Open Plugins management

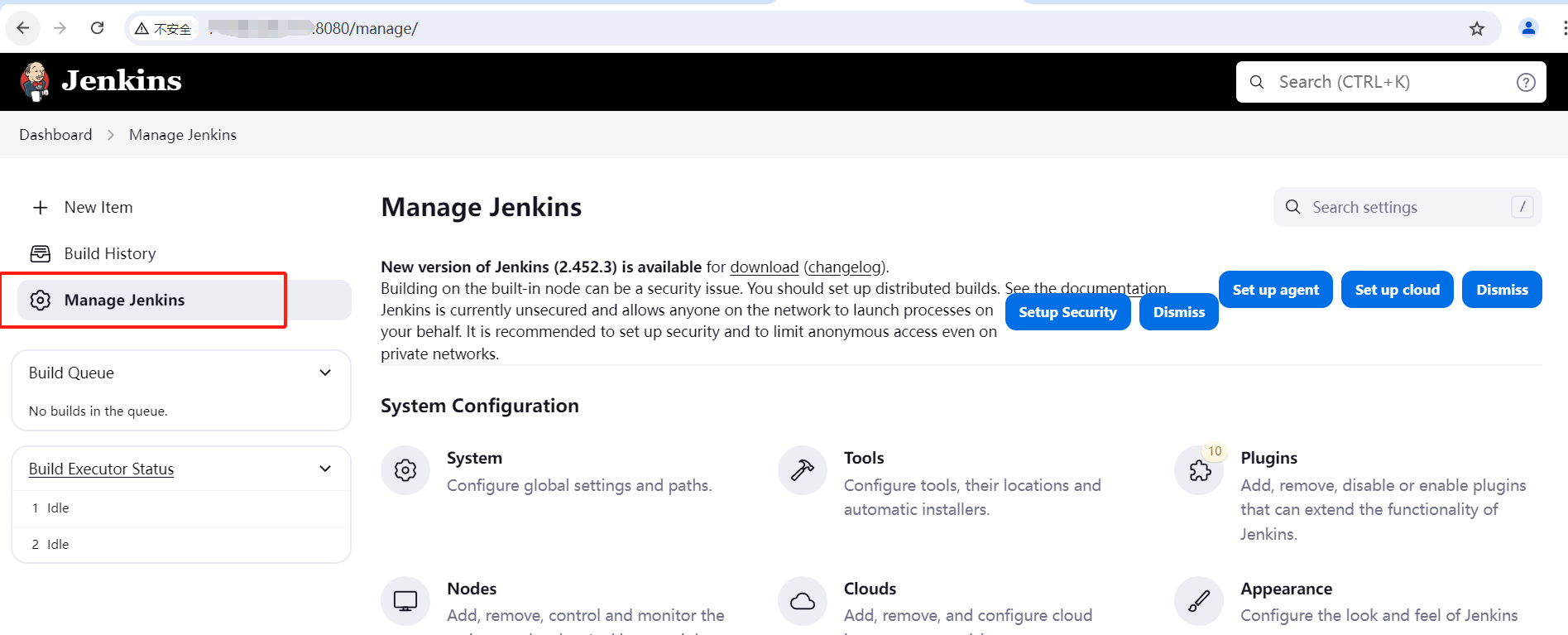(x=1268, y=458)
